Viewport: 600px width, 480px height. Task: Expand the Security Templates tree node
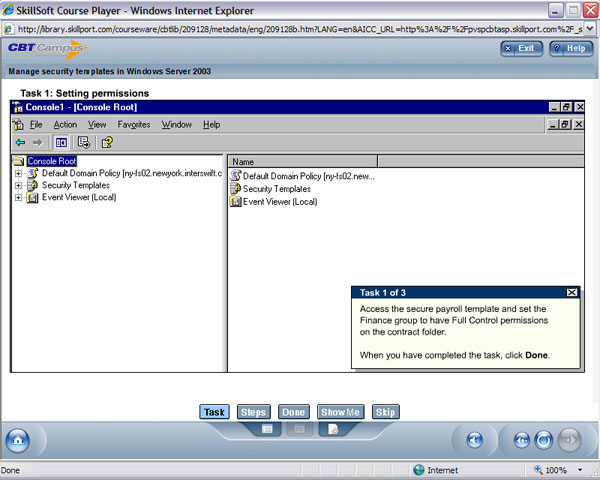click(x=18, y=185)
